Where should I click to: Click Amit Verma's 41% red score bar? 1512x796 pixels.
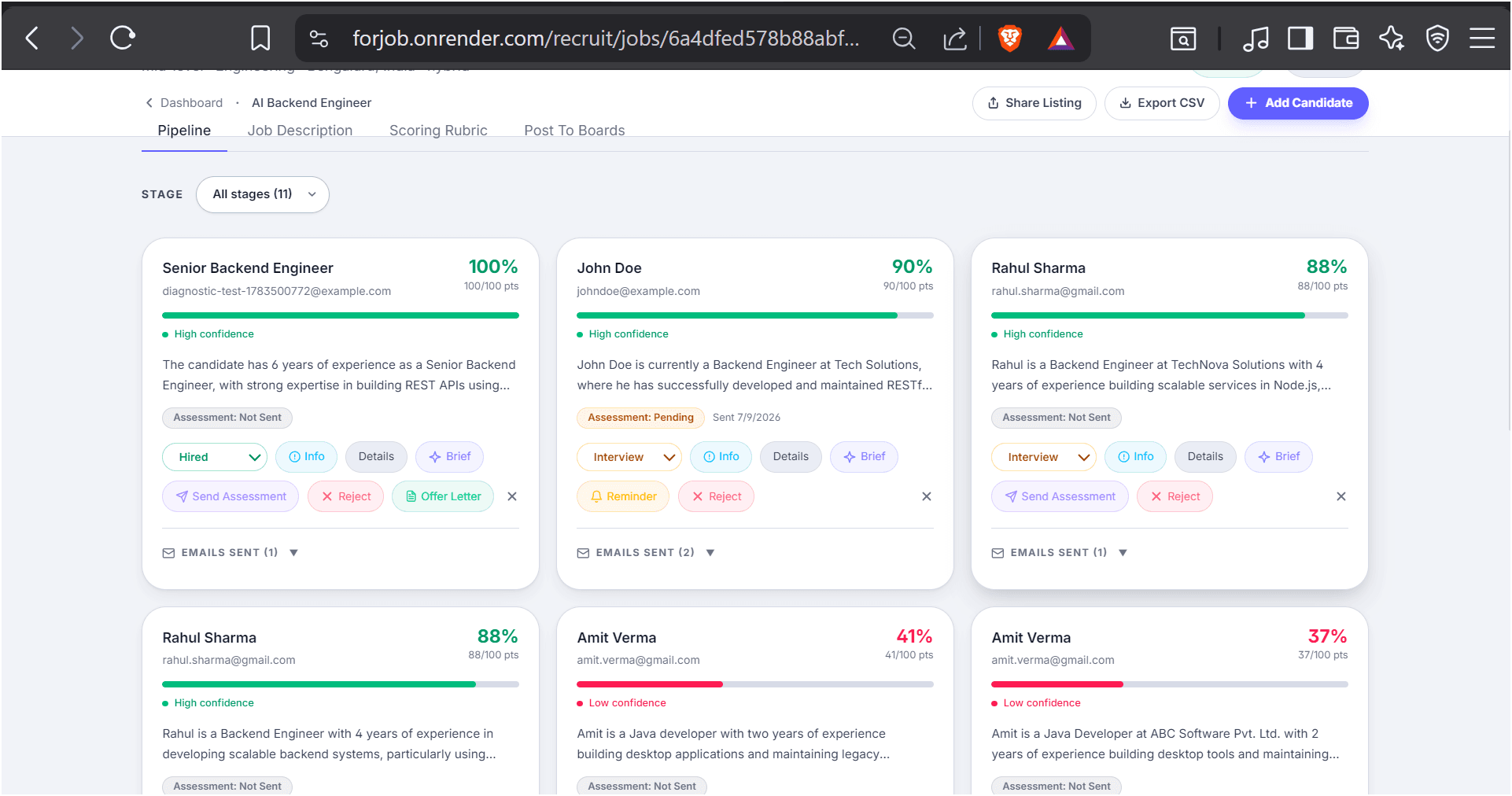click(755, 684)
